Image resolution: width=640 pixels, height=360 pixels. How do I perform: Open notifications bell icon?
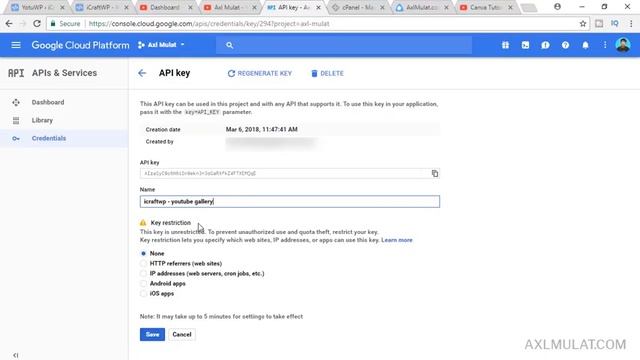tap(585, 45)
